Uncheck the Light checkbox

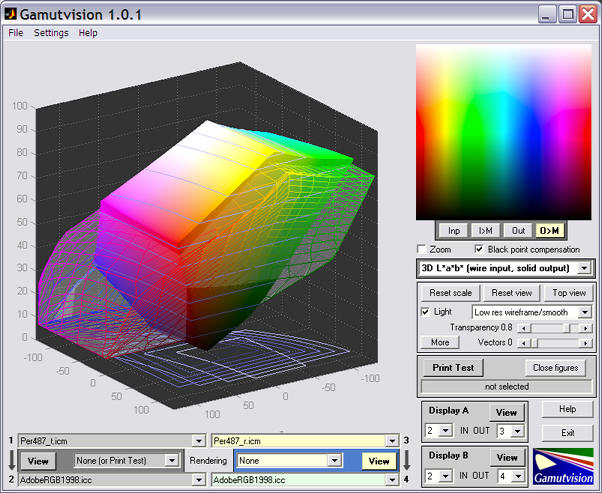pos(425,312)
